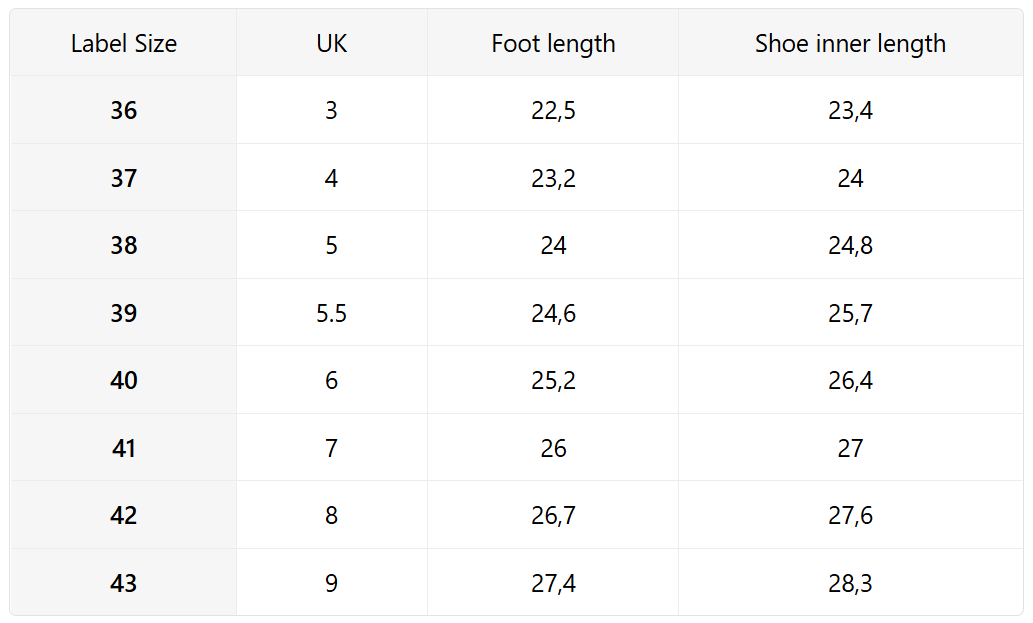Click foot length 27,4 cell
1033x623 pixels.
553,584
